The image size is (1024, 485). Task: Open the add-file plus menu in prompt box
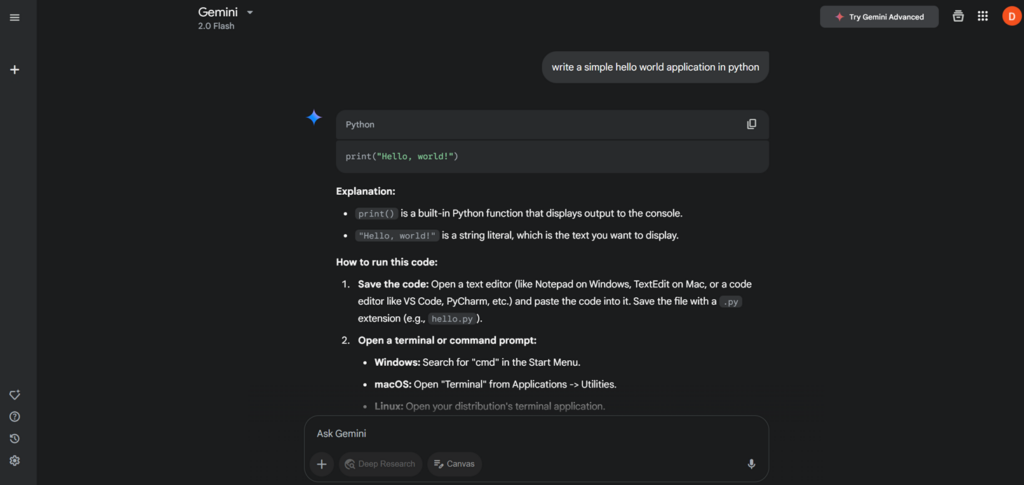tap(321, 464)
